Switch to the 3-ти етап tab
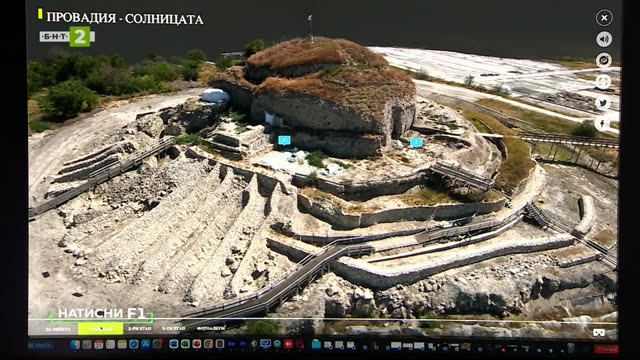 tap(173, 329)
